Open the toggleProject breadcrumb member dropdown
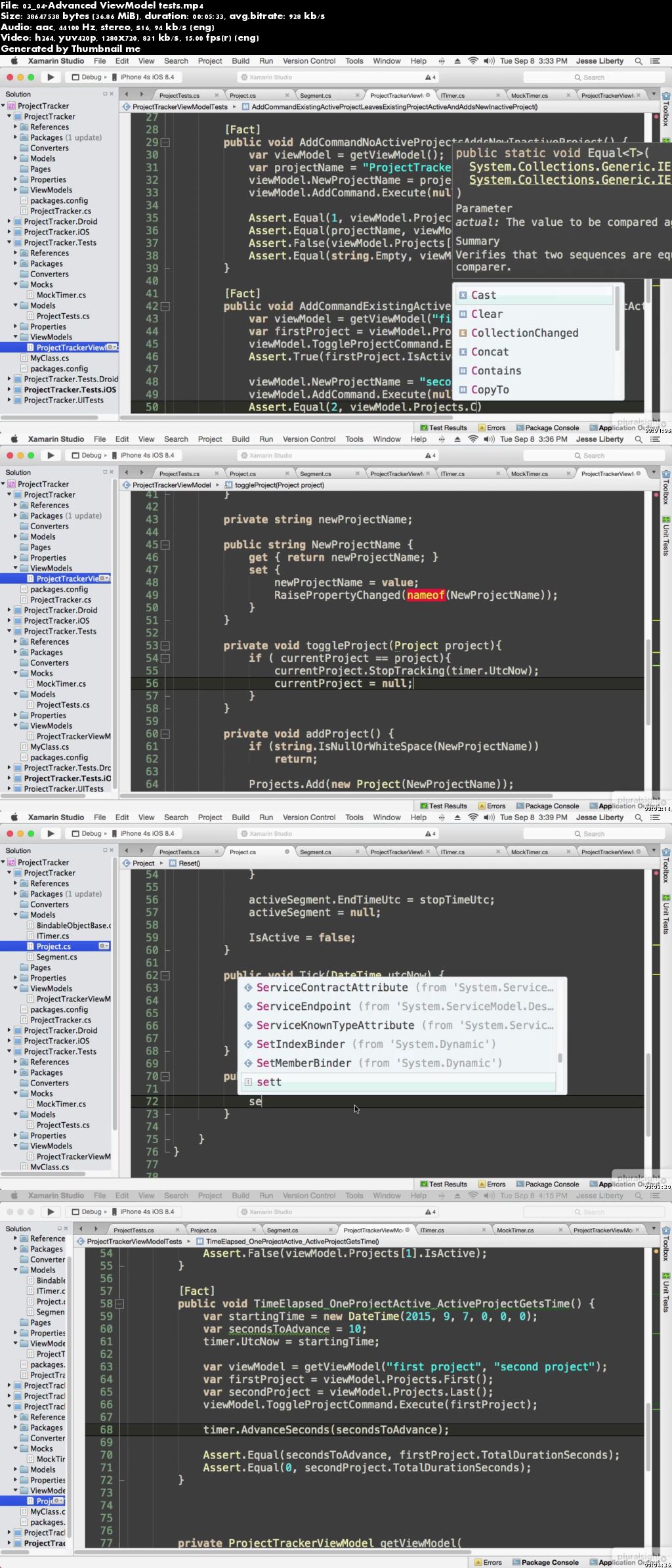The image size is (672, 1568). point(274,485)
